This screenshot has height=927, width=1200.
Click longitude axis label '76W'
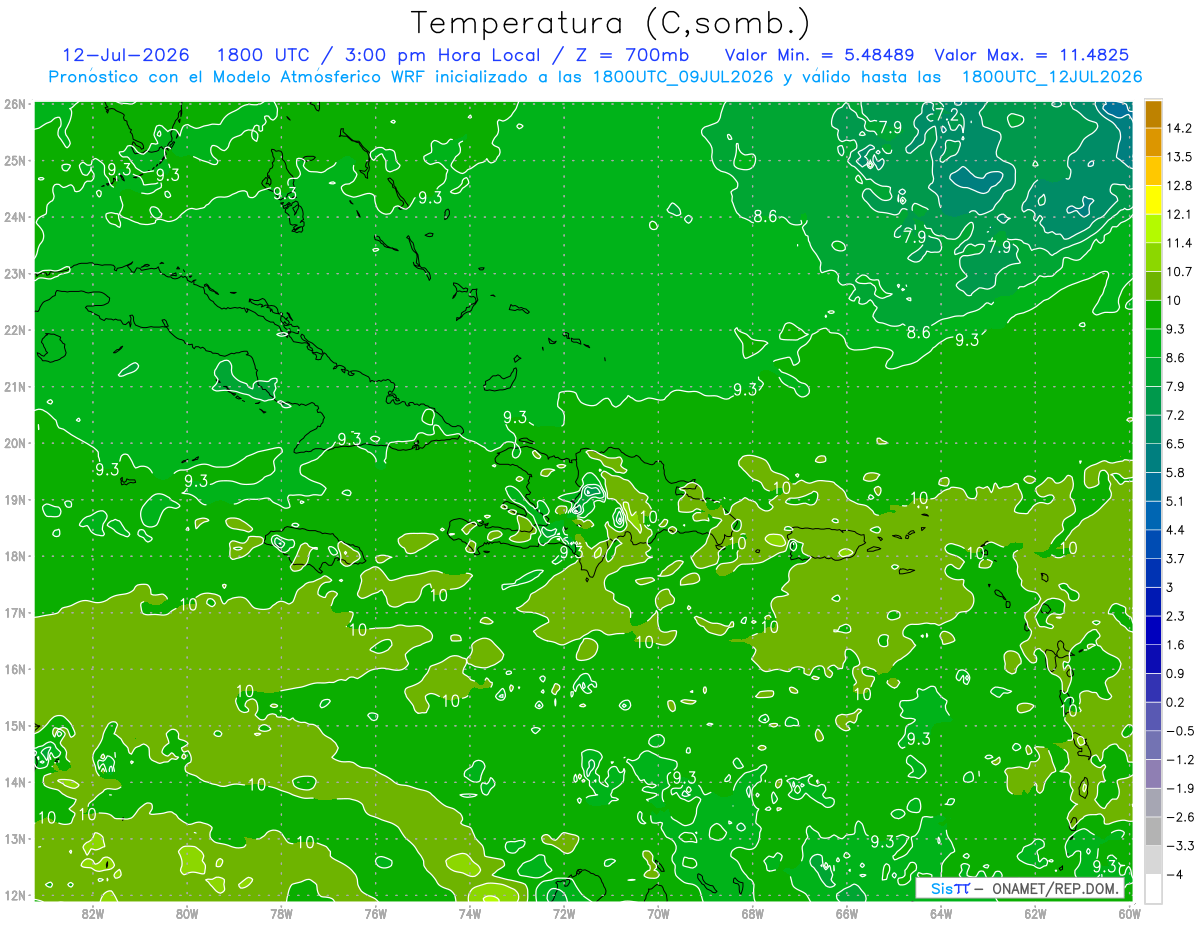376,913
